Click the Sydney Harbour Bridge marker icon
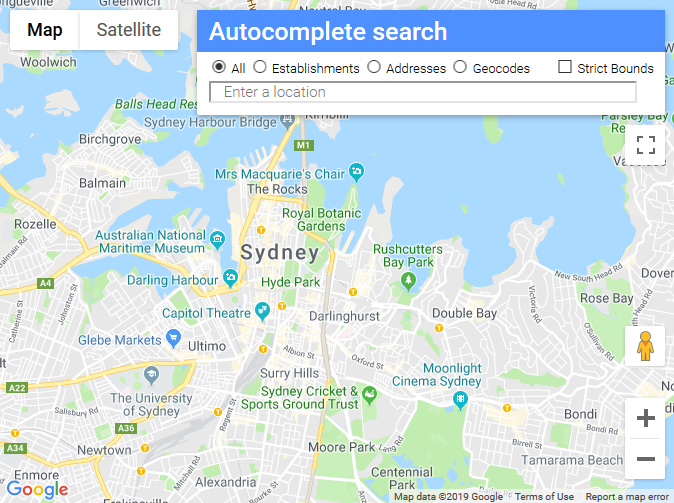 tap(287, 120)
